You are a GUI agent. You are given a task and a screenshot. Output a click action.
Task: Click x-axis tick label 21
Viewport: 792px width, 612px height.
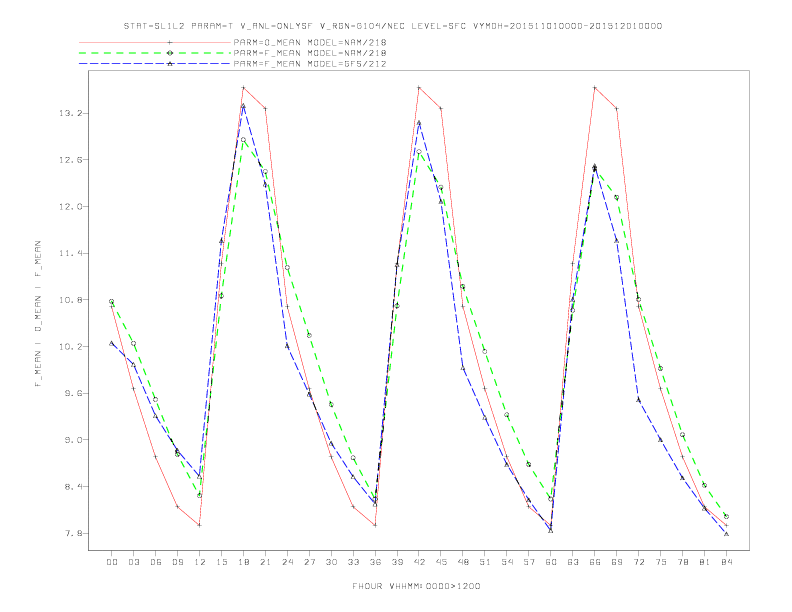(x=265, y=562)
